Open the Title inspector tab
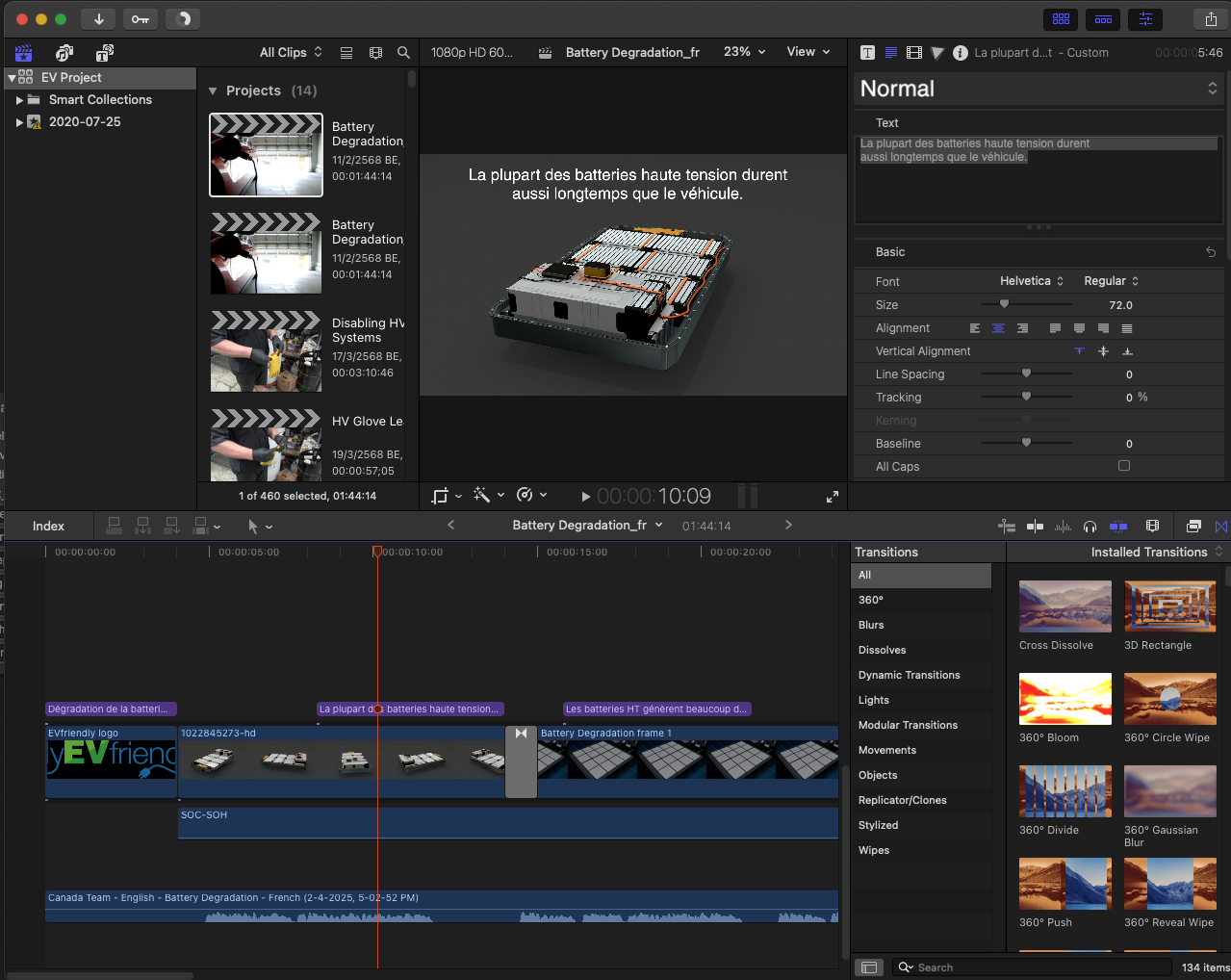Image resolution: width=1231 pixels, height=980 pixels. pos(867,53)
